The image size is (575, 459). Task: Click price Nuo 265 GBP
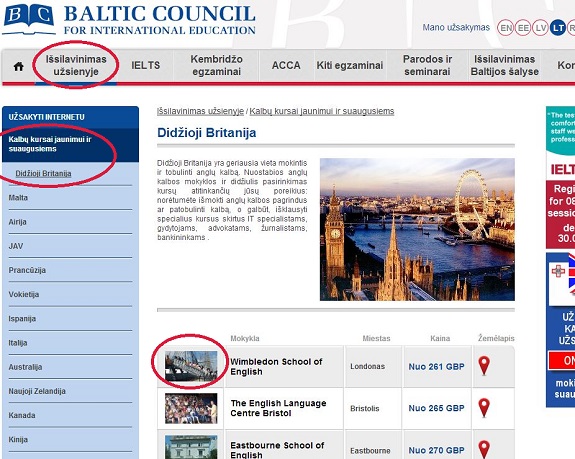tap(436, 408)
